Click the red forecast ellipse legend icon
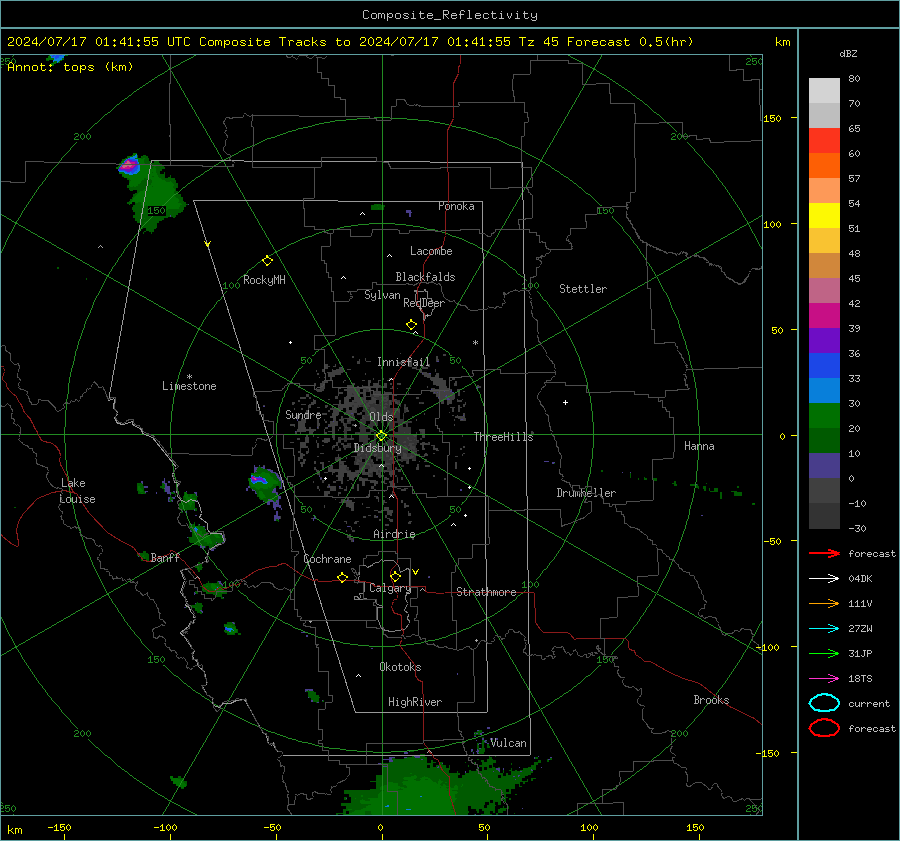Viewport: 900px width, 841px height. tap(824, 728)
